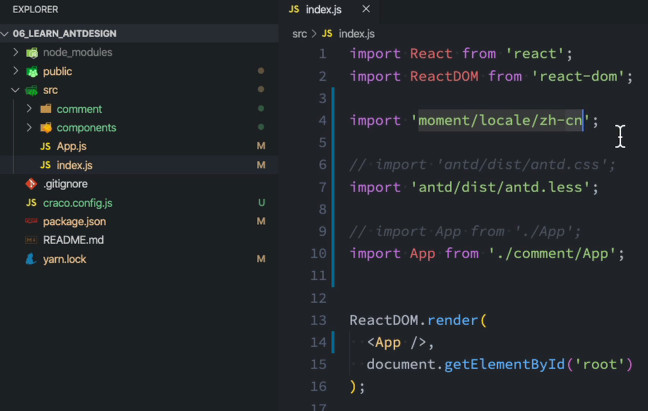Click the JS icon in the breadcrumb

(327, 33)
